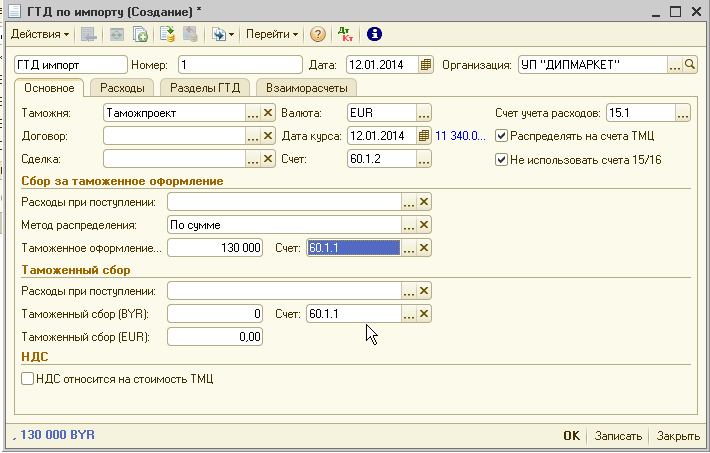The image size is (710, 453).
Task: Click the Номер input field
Action: click(x=238, y=65)
